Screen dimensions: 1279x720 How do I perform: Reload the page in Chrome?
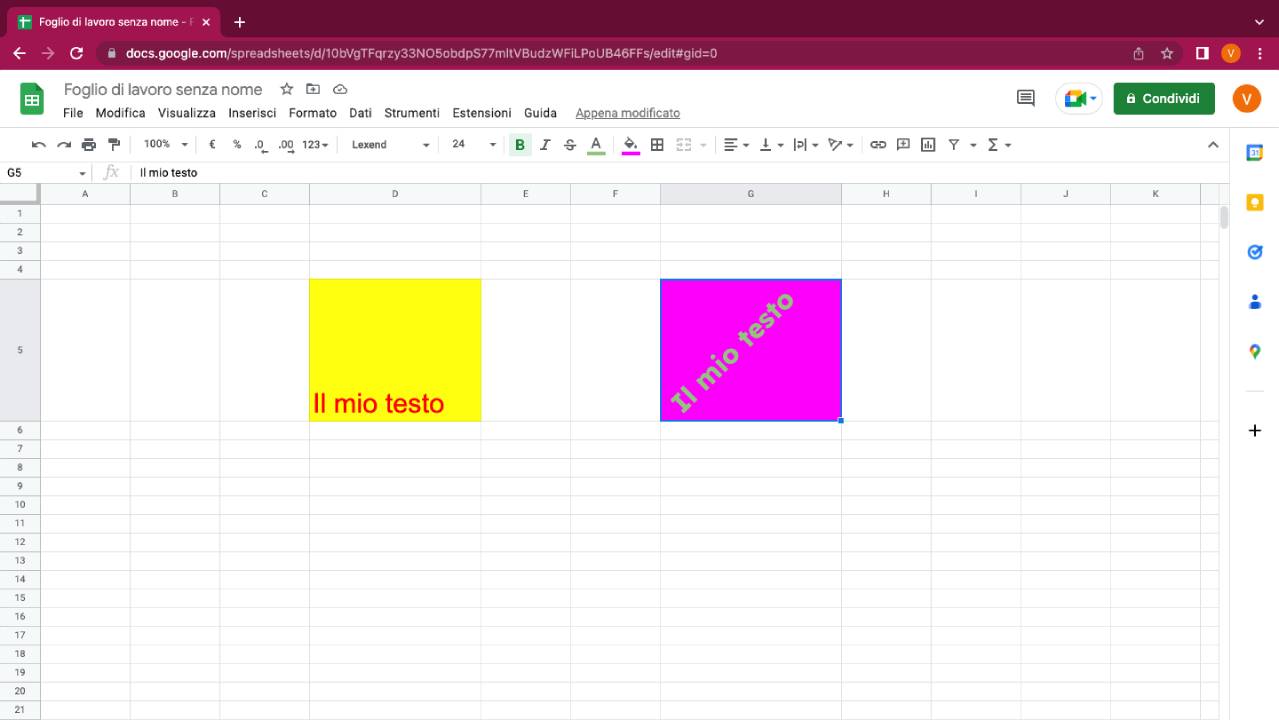(77, 53)
